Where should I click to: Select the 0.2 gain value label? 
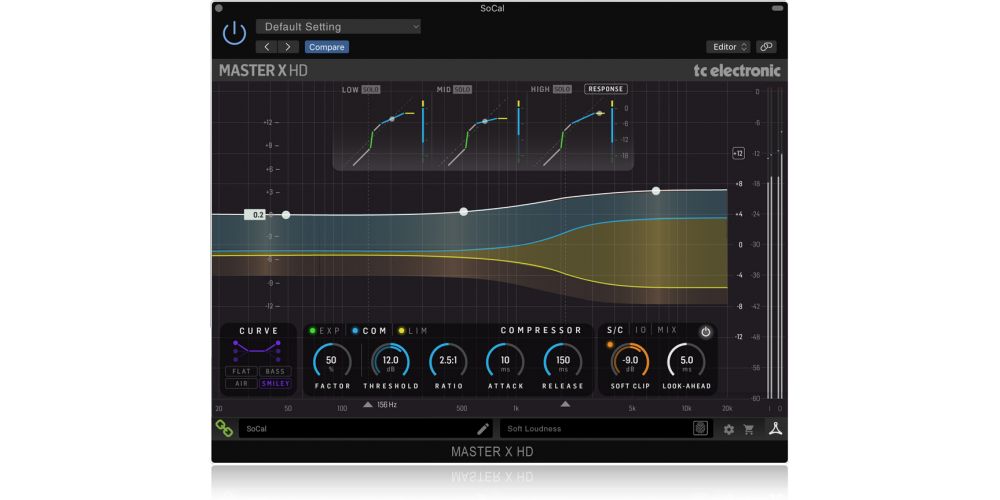coord(256,215)
